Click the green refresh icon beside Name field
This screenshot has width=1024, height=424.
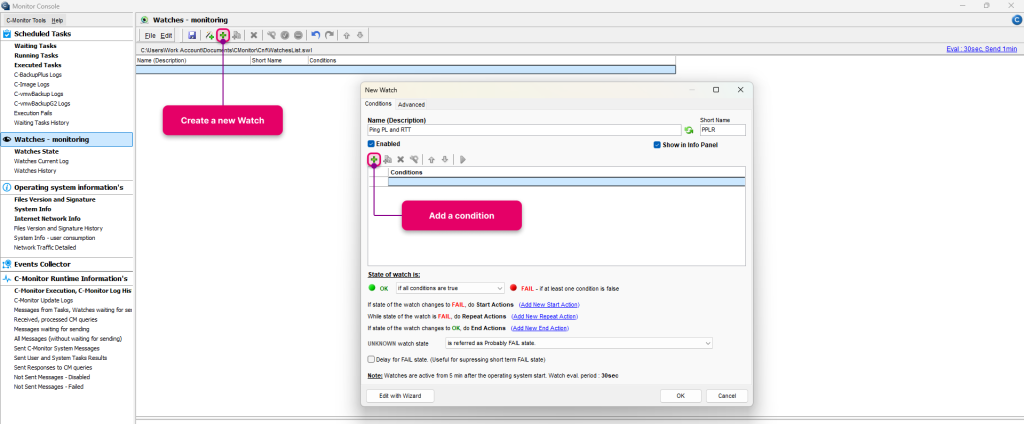point(688,130)
